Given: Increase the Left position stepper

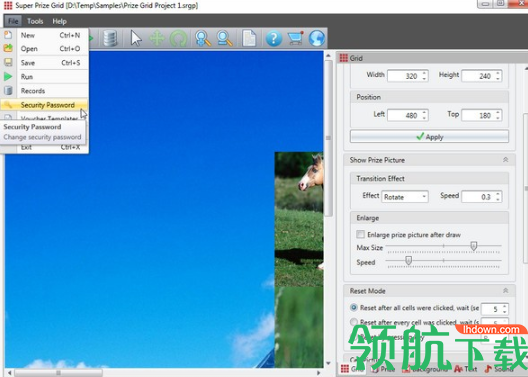Looking at the screenshot, I should coord(425,112).
